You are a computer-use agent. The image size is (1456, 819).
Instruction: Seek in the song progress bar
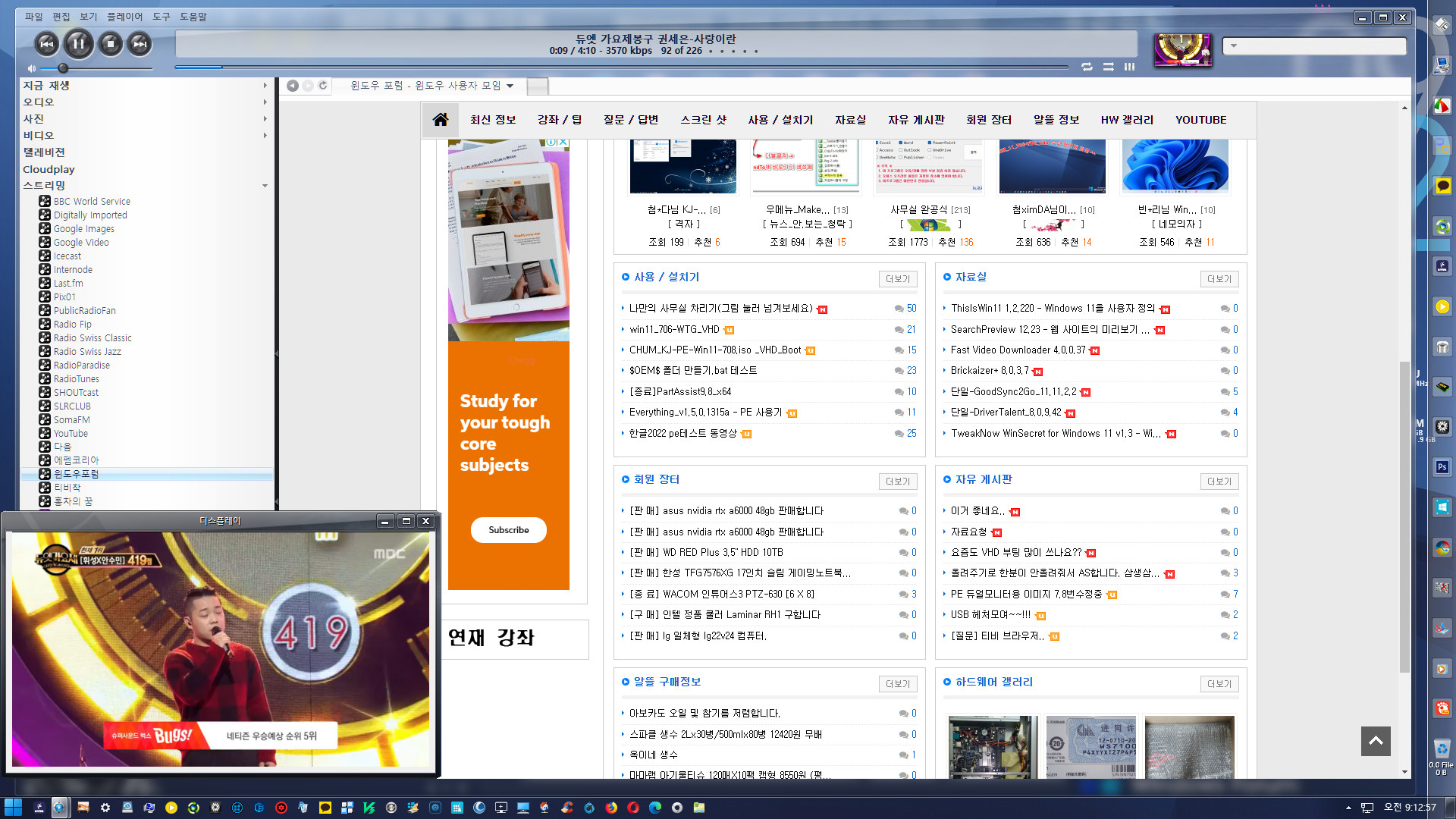tap(621, 67)
